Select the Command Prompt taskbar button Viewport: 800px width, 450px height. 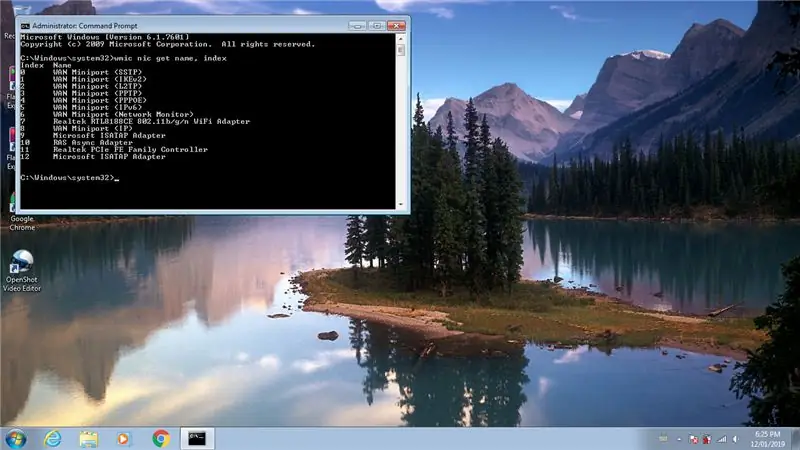pyautogui.click(x=197, y=439)
